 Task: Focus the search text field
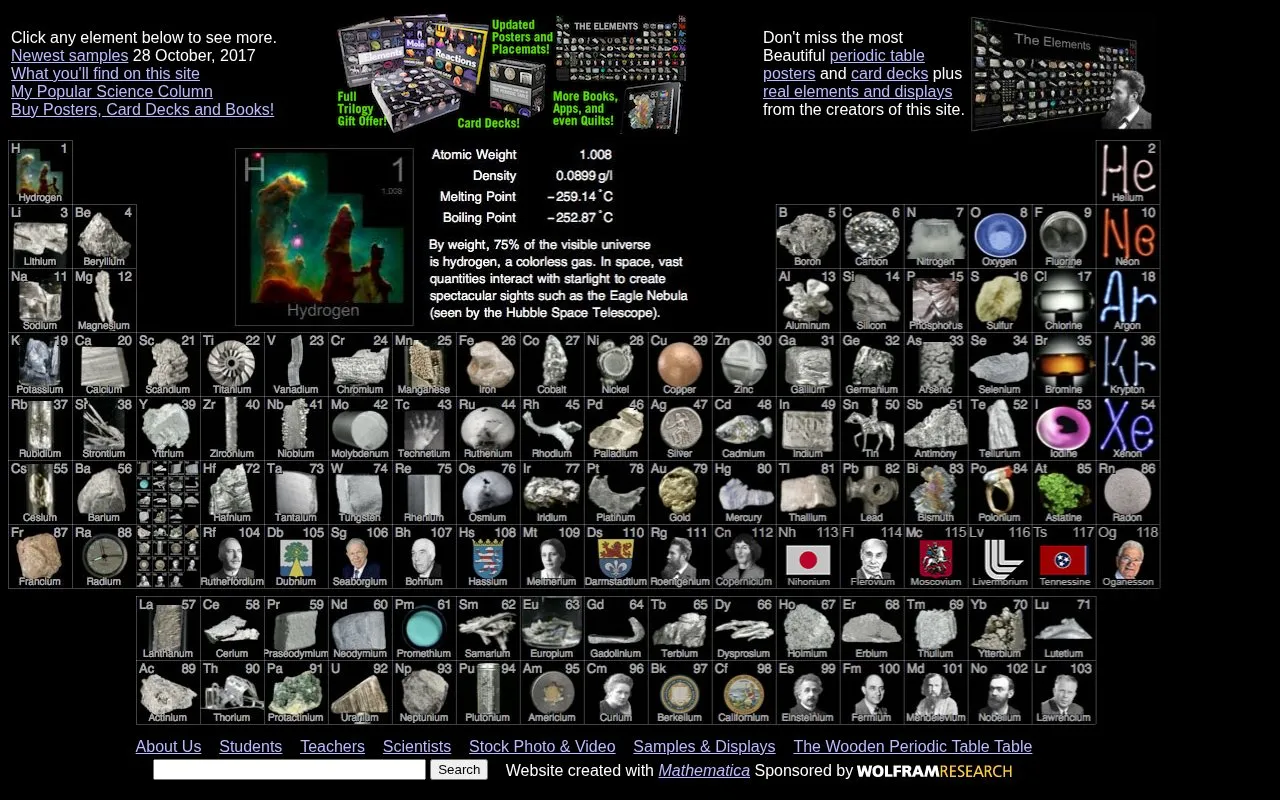tap(289, 769)
